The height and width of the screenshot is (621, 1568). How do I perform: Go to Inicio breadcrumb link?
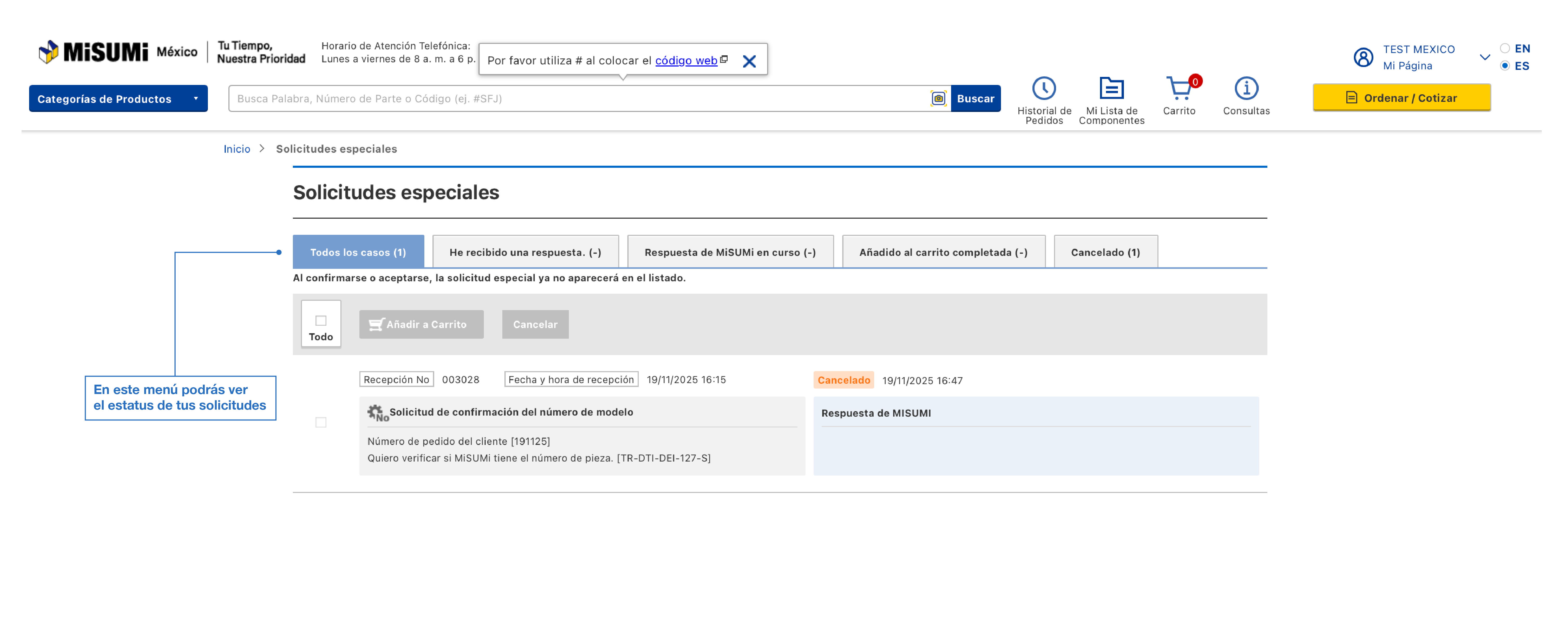pos(237,149)
